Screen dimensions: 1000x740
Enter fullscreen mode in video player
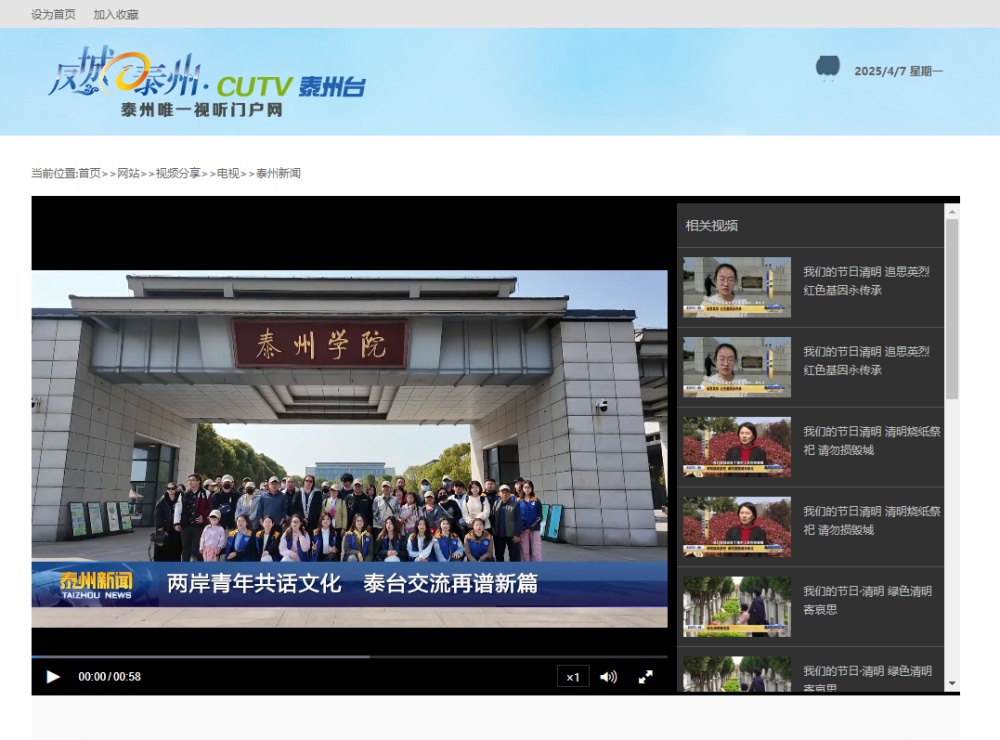pyautogui.click(x=646, y=677)
